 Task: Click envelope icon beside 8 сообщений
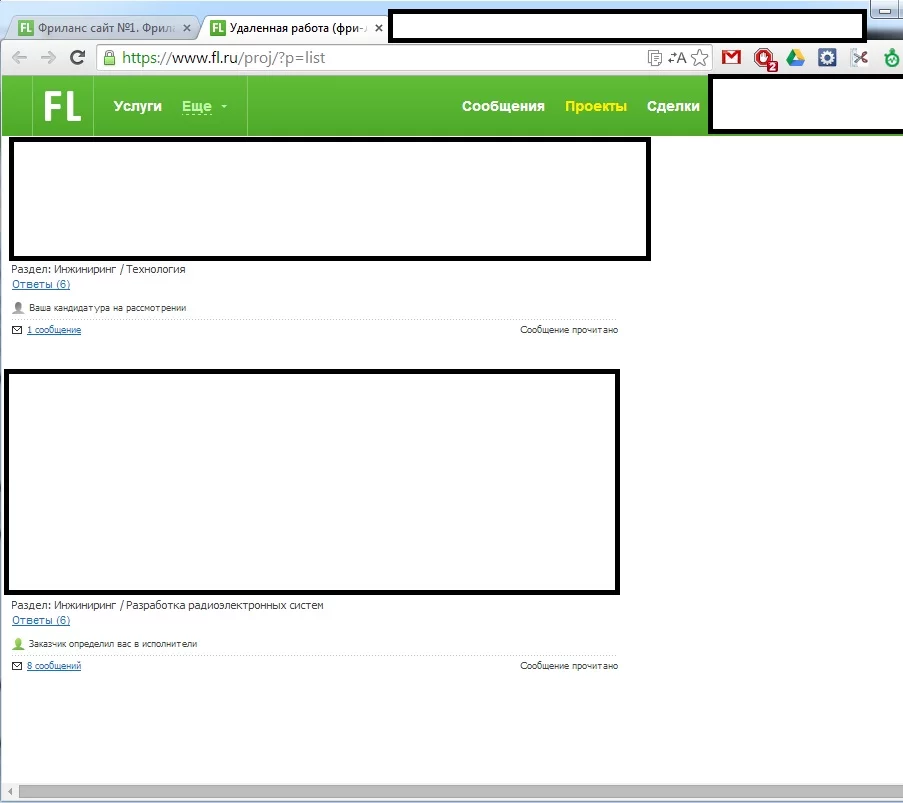tap(17, 666)
